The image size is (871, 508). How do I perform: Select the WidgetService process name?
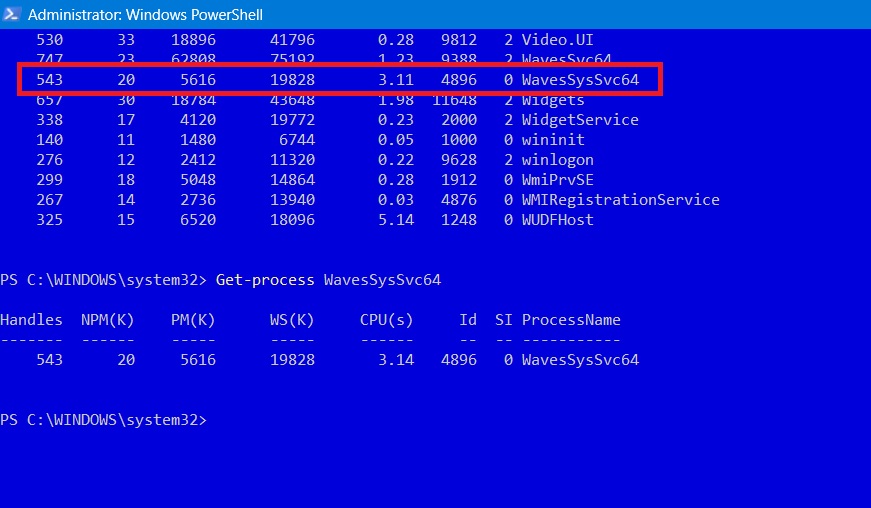pos(580,120)
